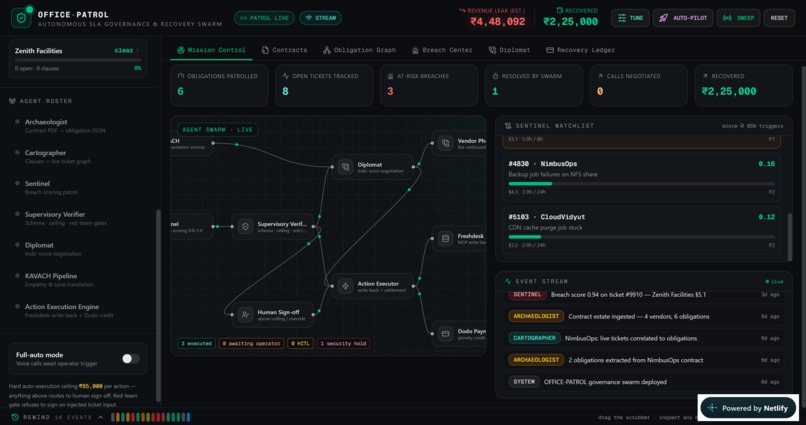Click the NimbusOps #4830 score bar
The width and height of the screenshot is (806, 425).
click(641, 183)
